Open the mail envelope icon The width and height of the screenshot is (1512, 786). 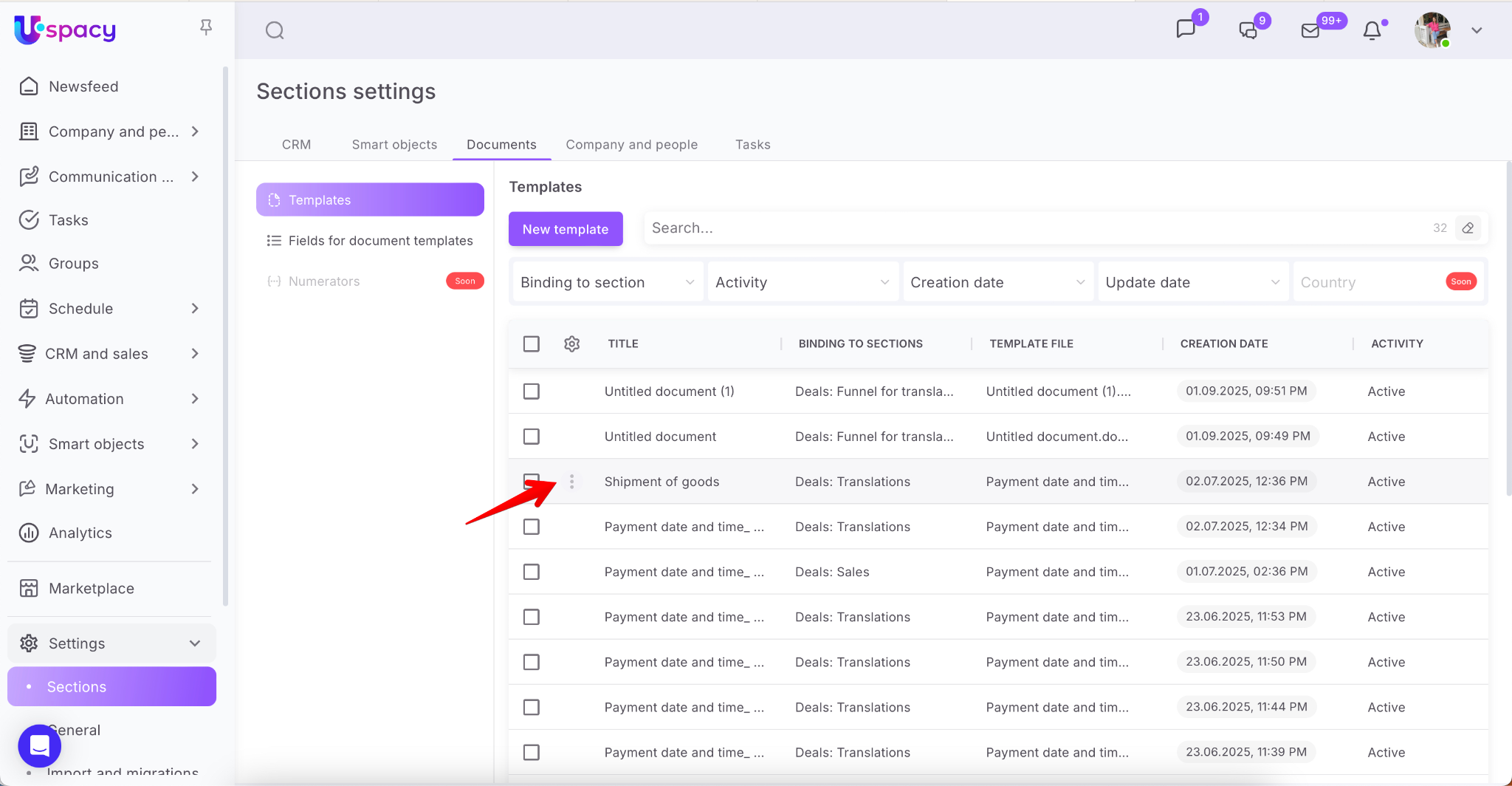tap(1310, 30)
